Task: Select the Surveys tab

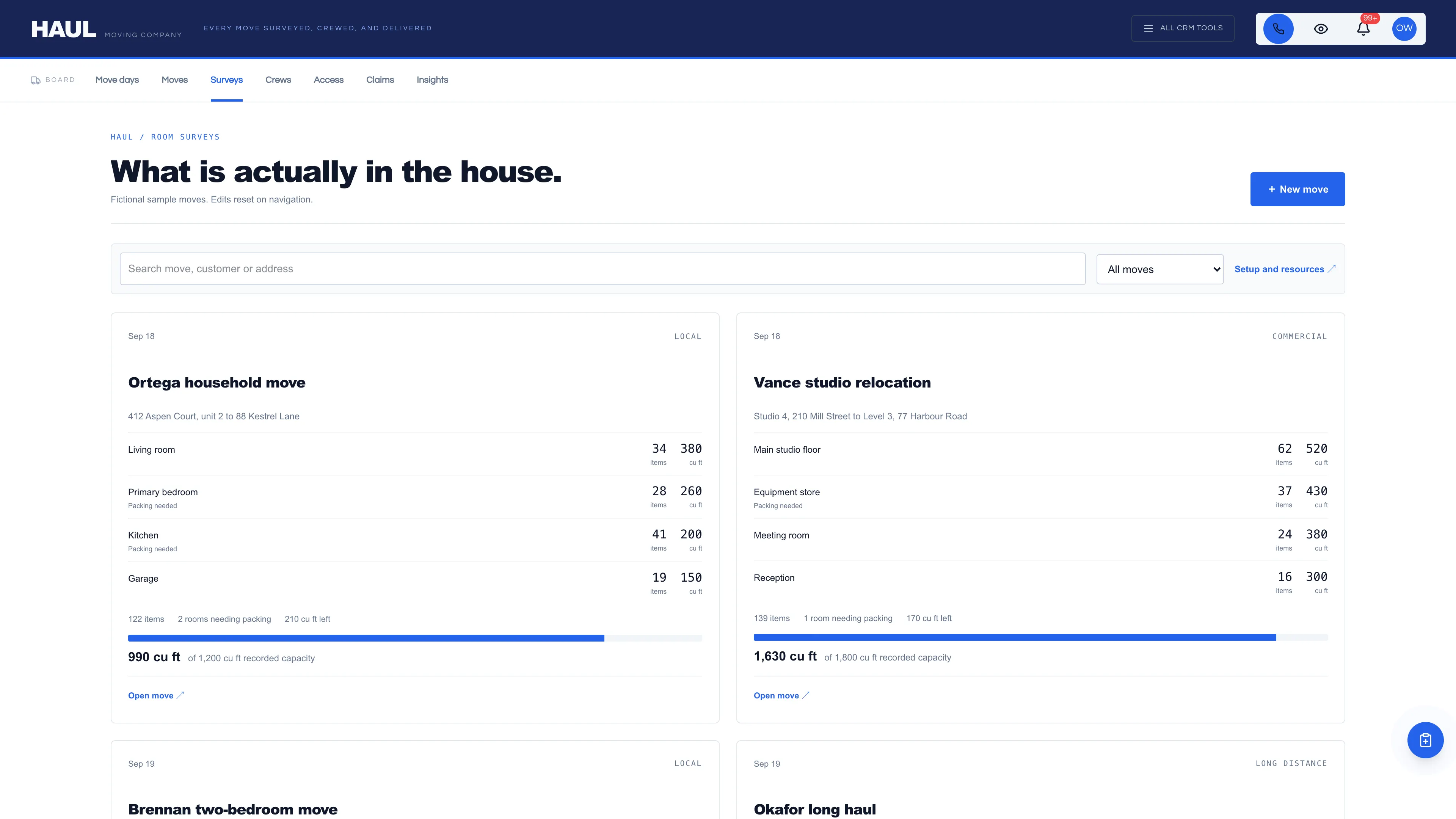Action: [227, 80]
